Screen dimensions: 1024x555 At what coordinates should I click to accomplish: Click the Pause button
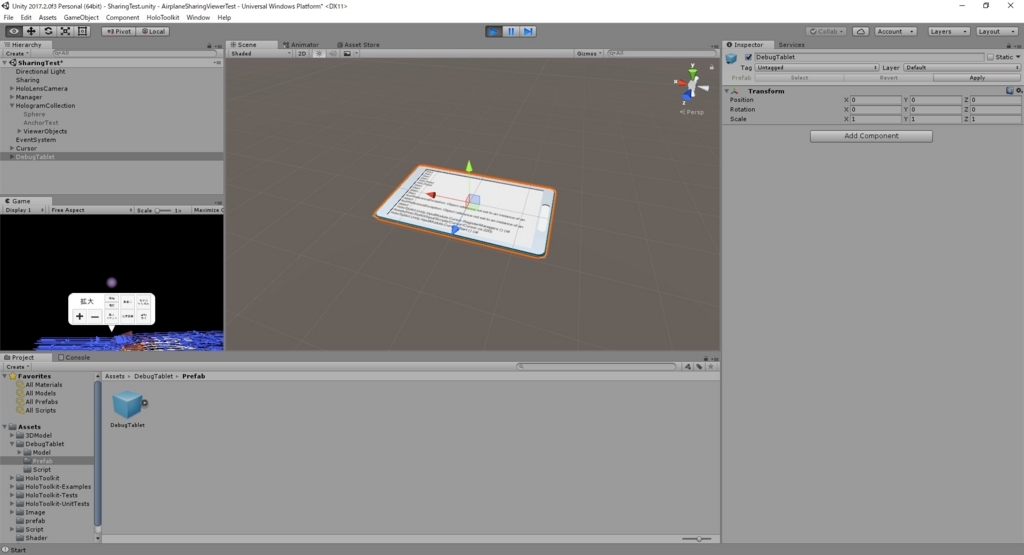pyautogui.click(x=511, y=31)
